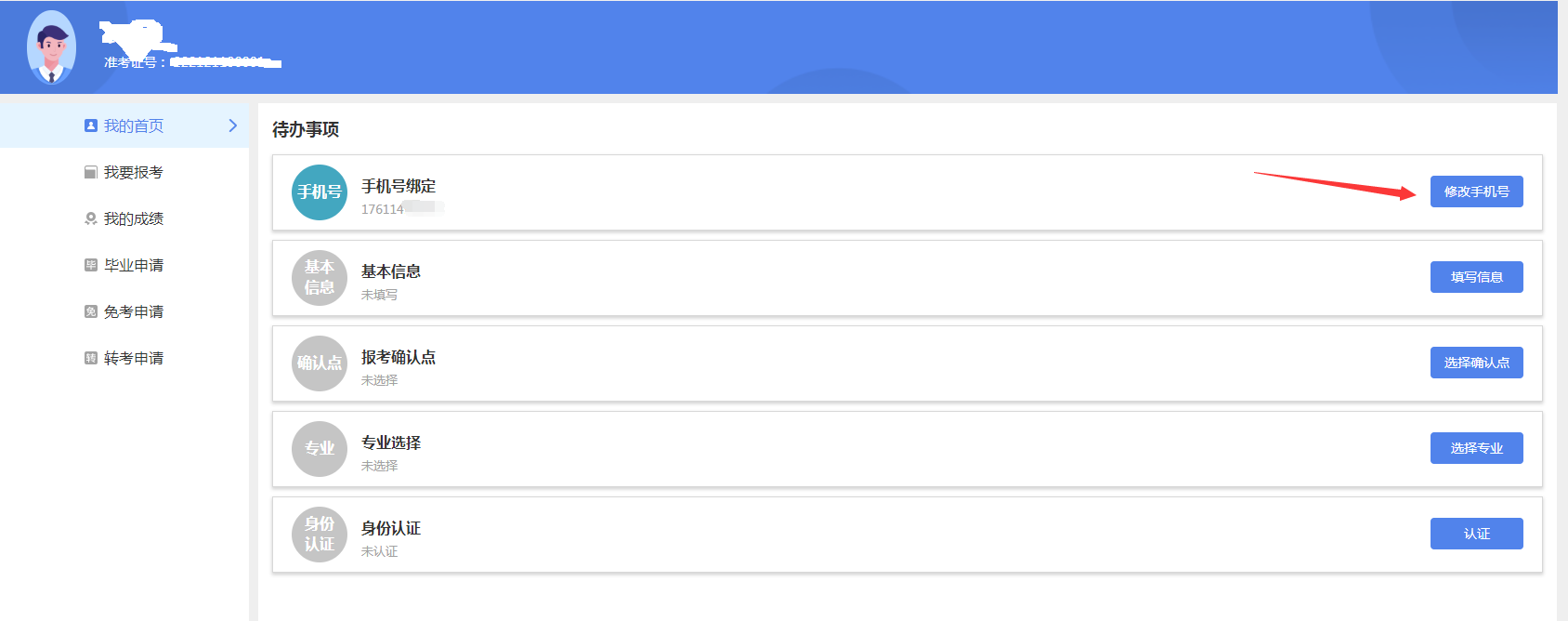Click the 我的成绩 sidebar icon

pos(91,218)
